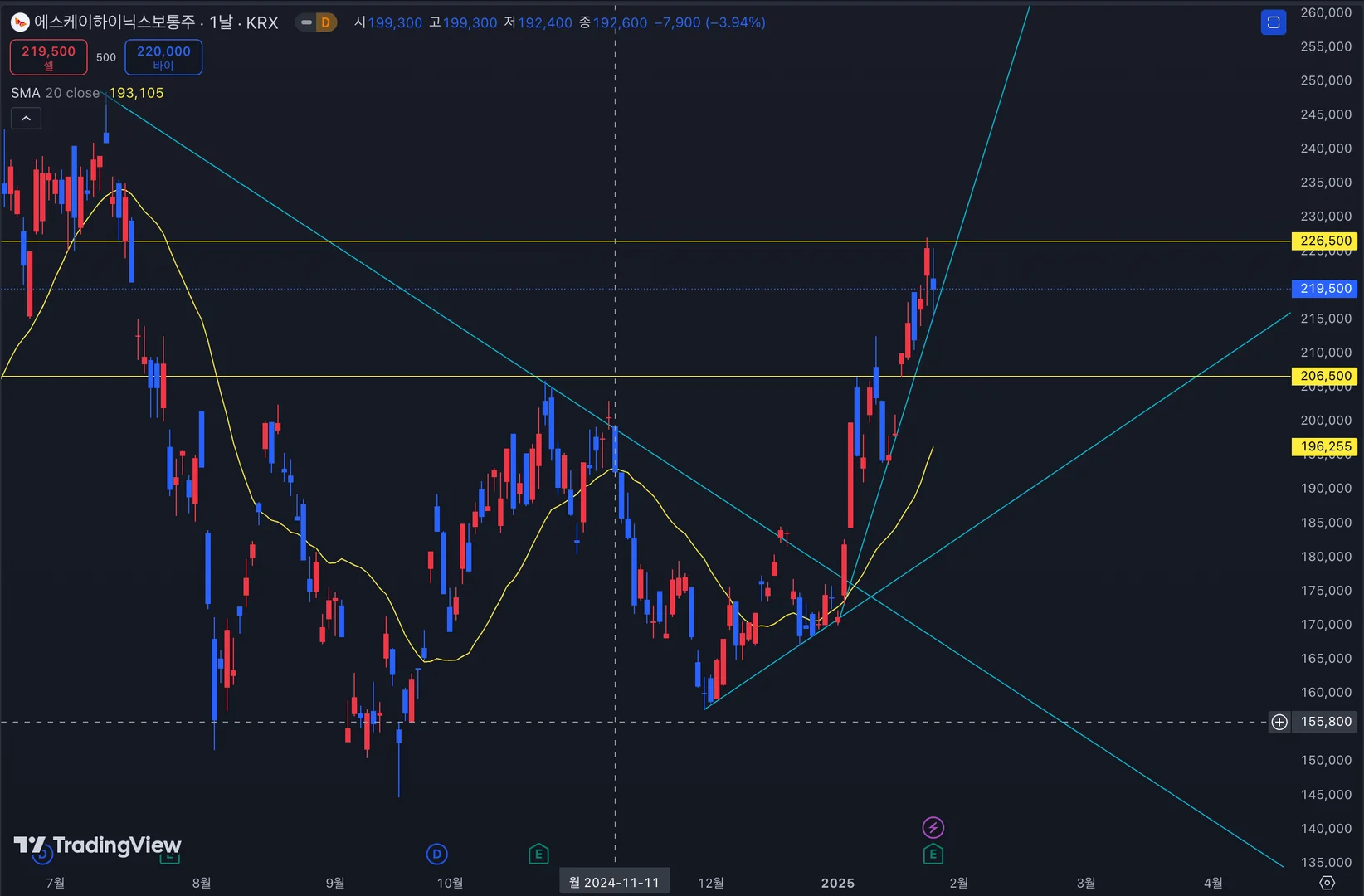The image size is (1364, 896).
Task: Click the low value 저192,400
Action: [538, 22]
